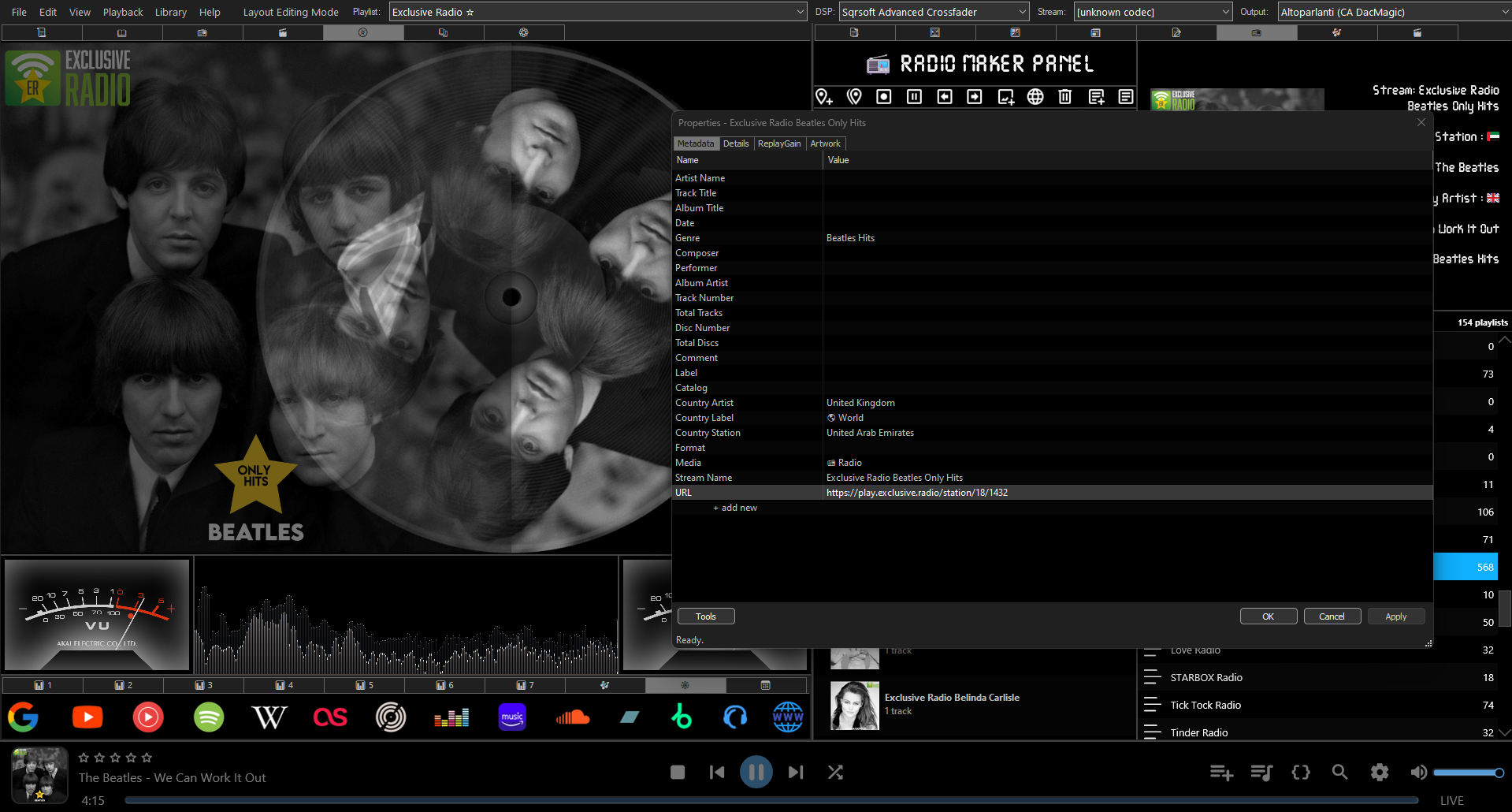Image resolution: width=1512 pixels, height=812 pixels.
Task: Open the Bandcamp icon
Action: point(630,717)
